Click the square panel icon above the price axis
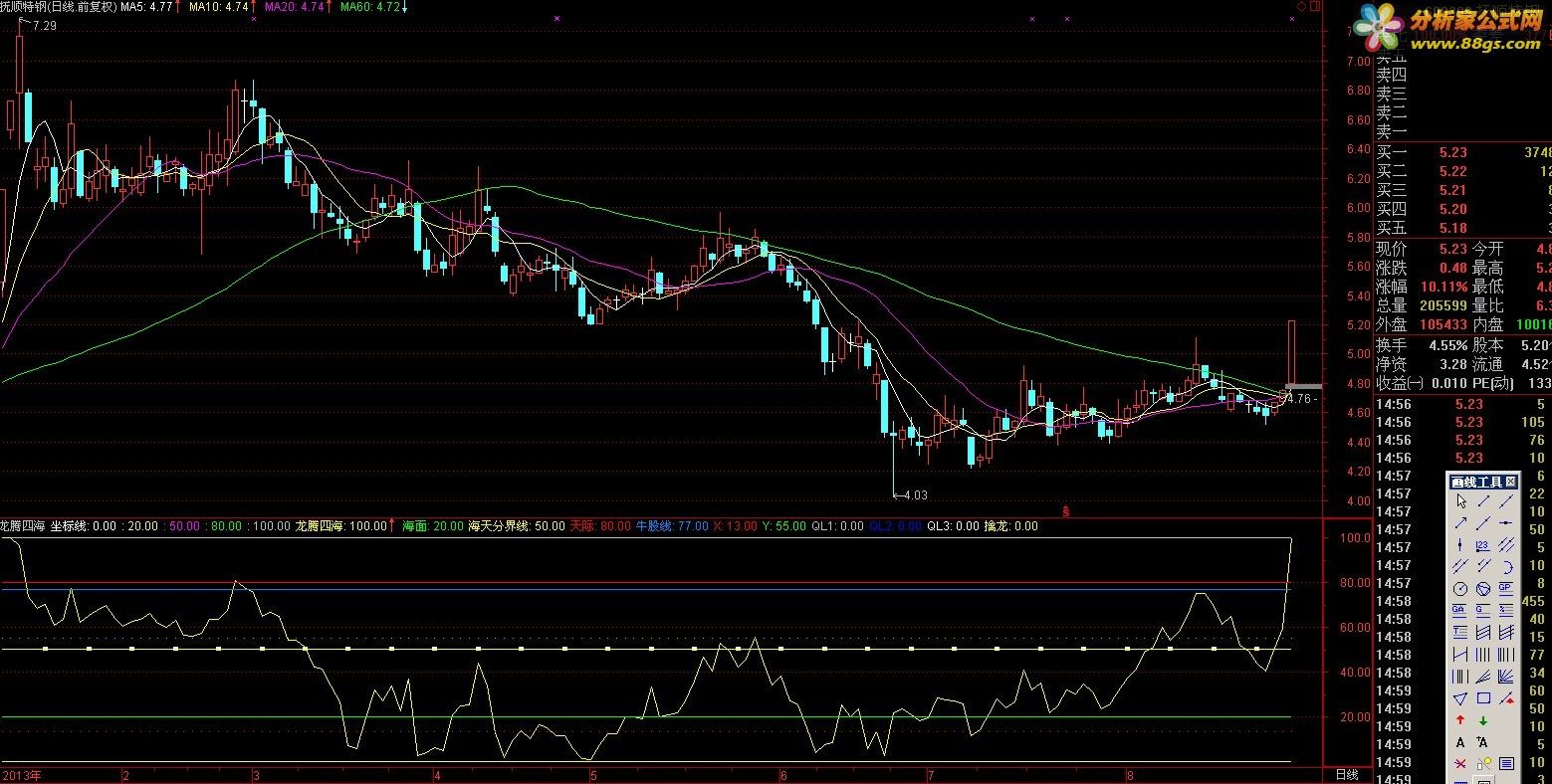The image size is (1552, 784). tap(1314, 6)
